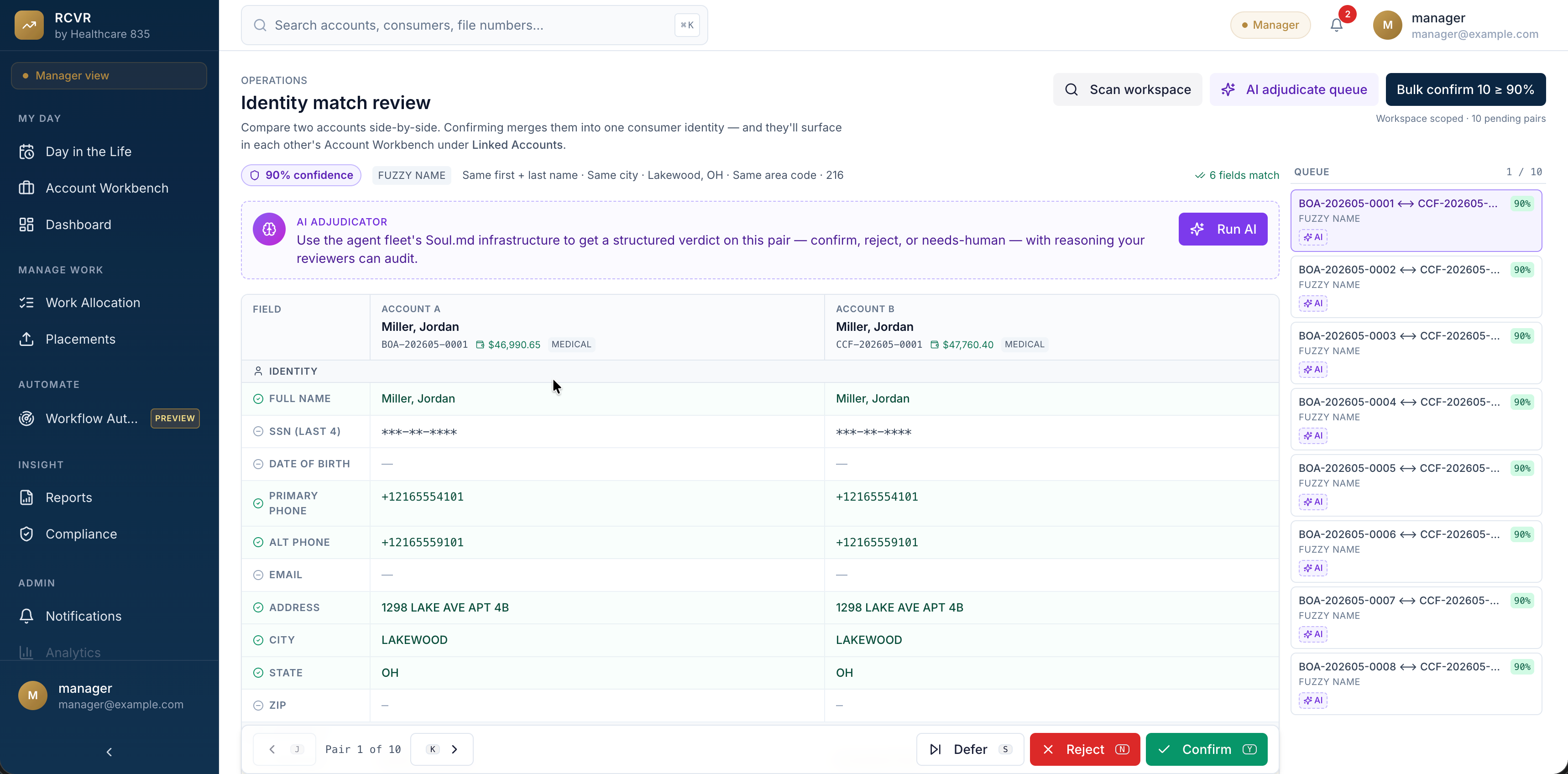Open Workflow Automation preview item
Screen dimensions: 1568x774
(109, 418)
